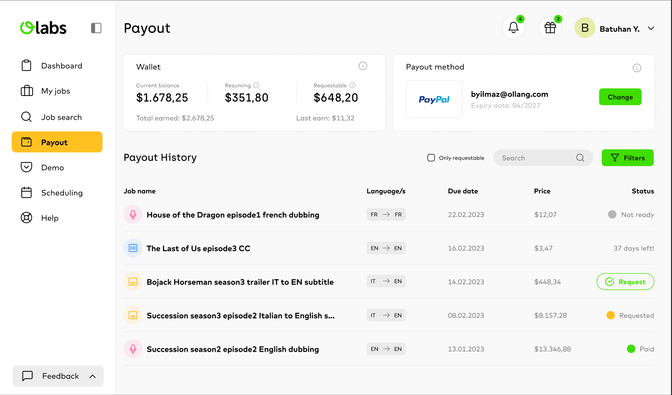Viewport: 672px width, 395px height.
Task: Click the Language/s column header
Action: (386, 191)
